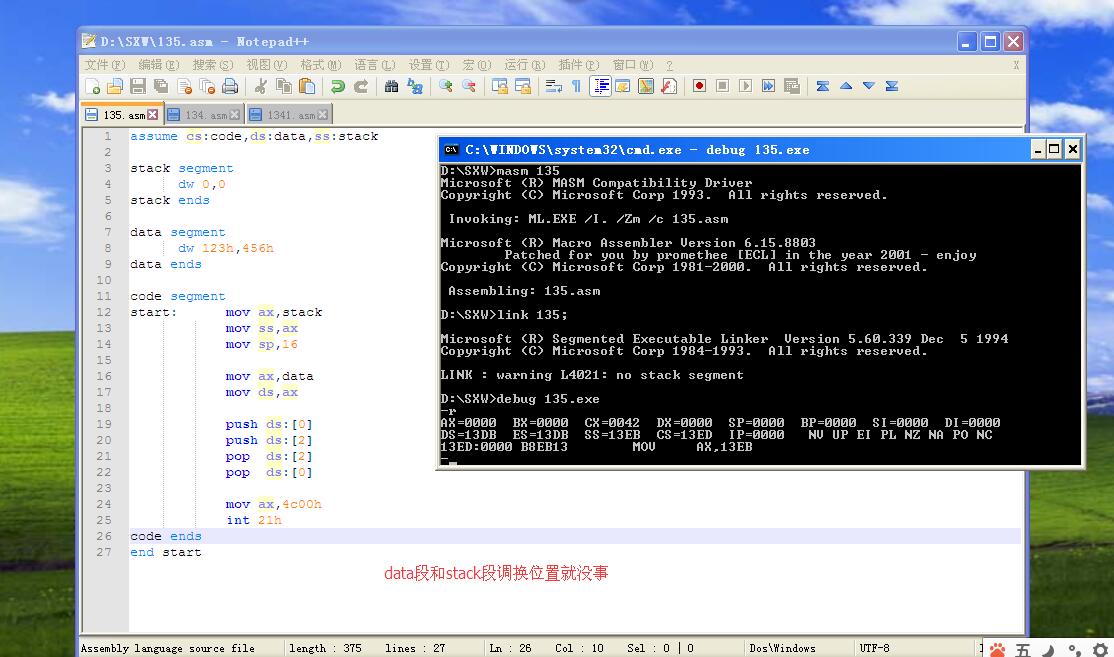Click the Print toolbar icon

(230, 87)
